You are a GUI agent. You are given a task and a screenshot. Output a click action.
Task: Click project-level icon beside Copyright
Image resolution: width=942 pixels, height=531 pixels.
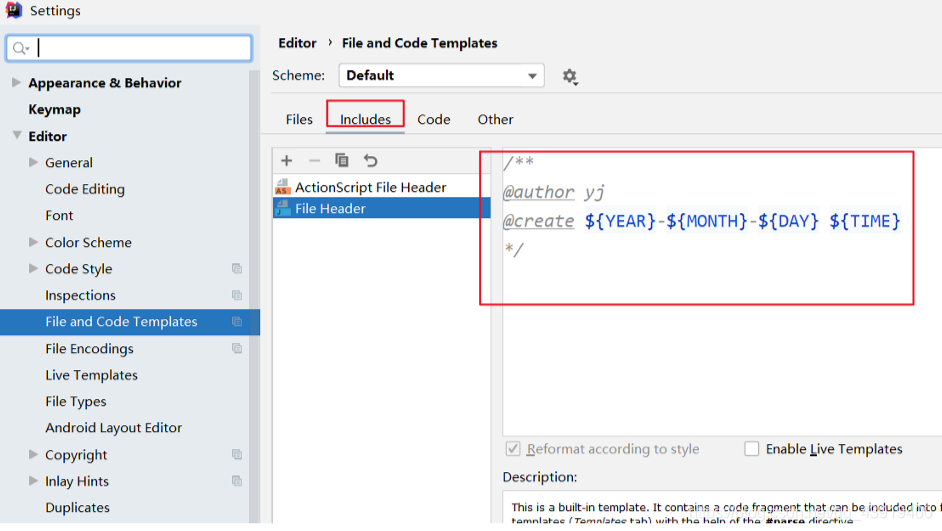237,454
